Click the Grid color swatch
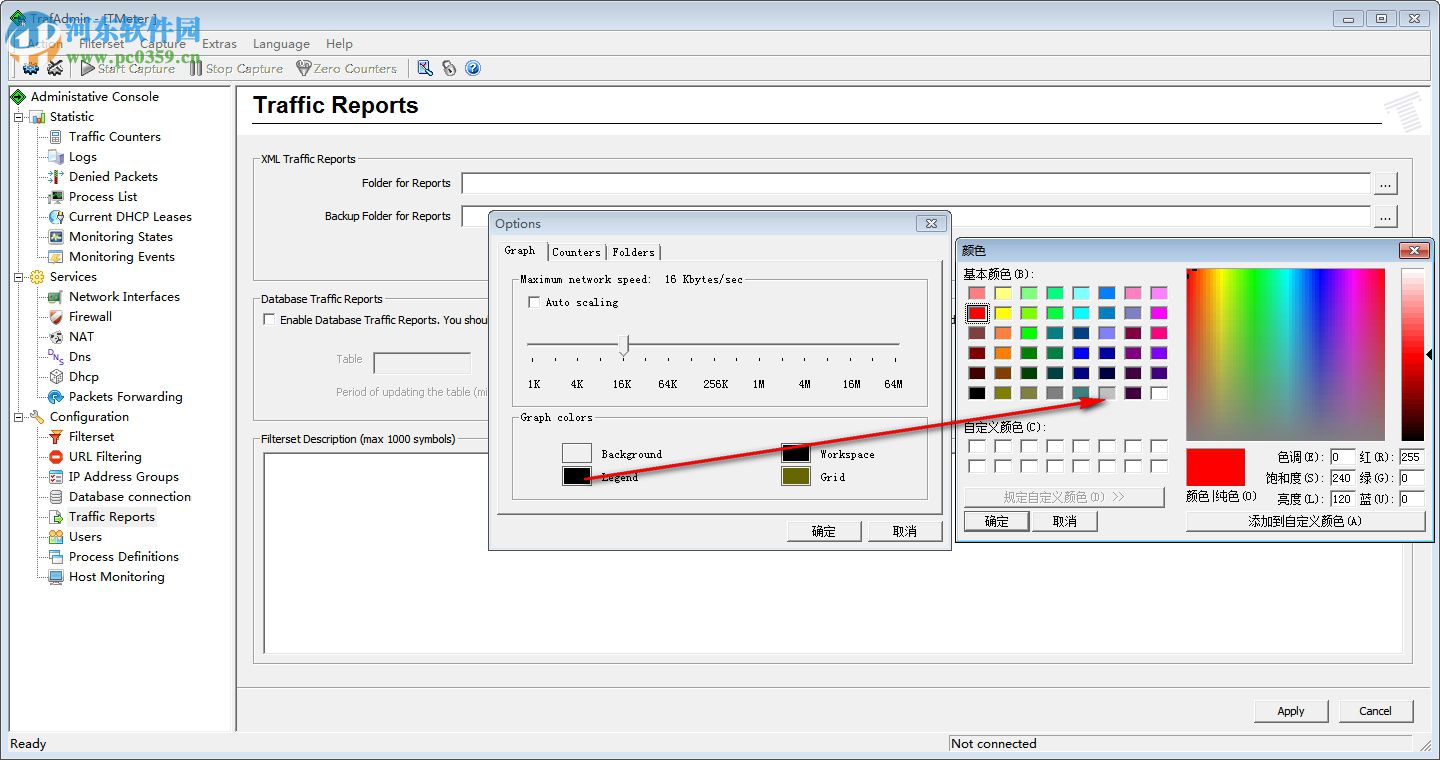Image resolution: width=1440 pixels, height=760 pixels. pos(795,477)
